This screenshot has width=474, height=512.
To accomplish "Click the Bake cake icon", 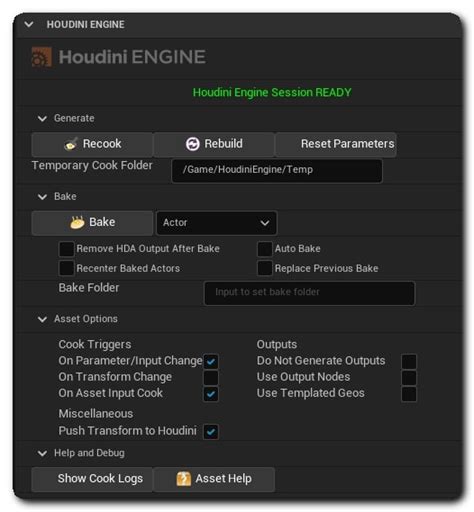I will click(x=77, y=222).
